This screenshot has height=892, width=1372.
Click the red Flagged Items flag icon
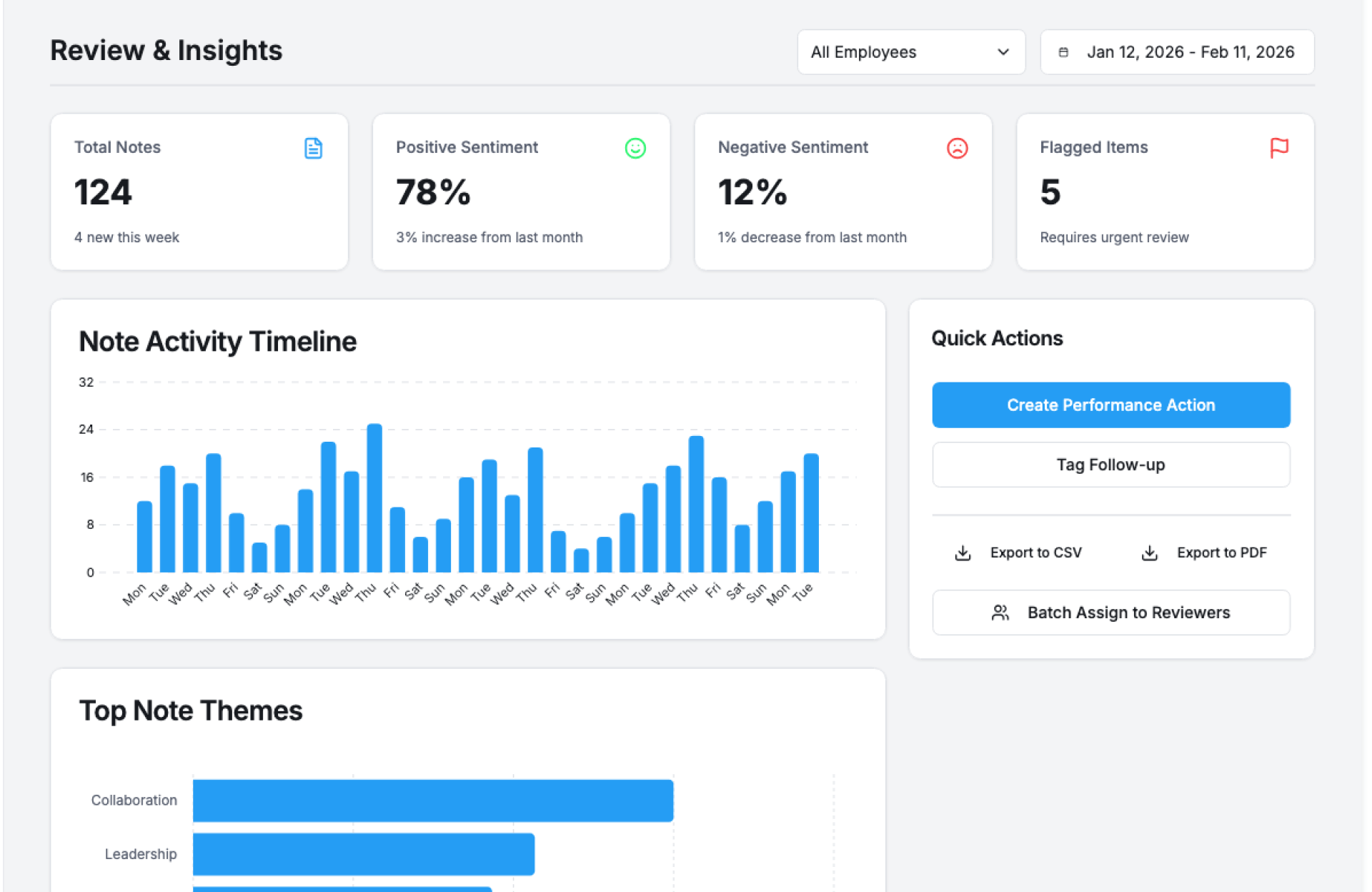[x=1278, y=148]
